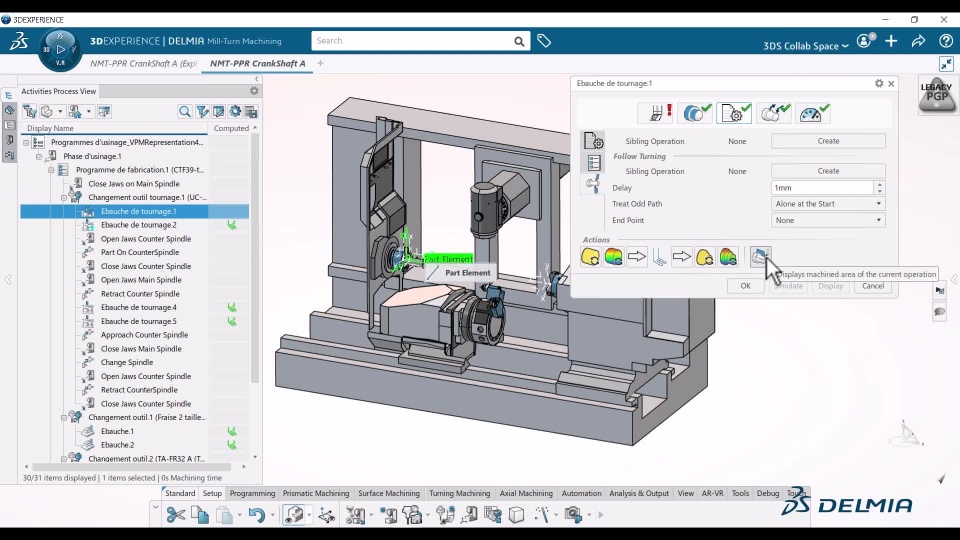960x540 pixels.
Task: Select the strategy parameters tab with gear
Action: pos(733,113)
